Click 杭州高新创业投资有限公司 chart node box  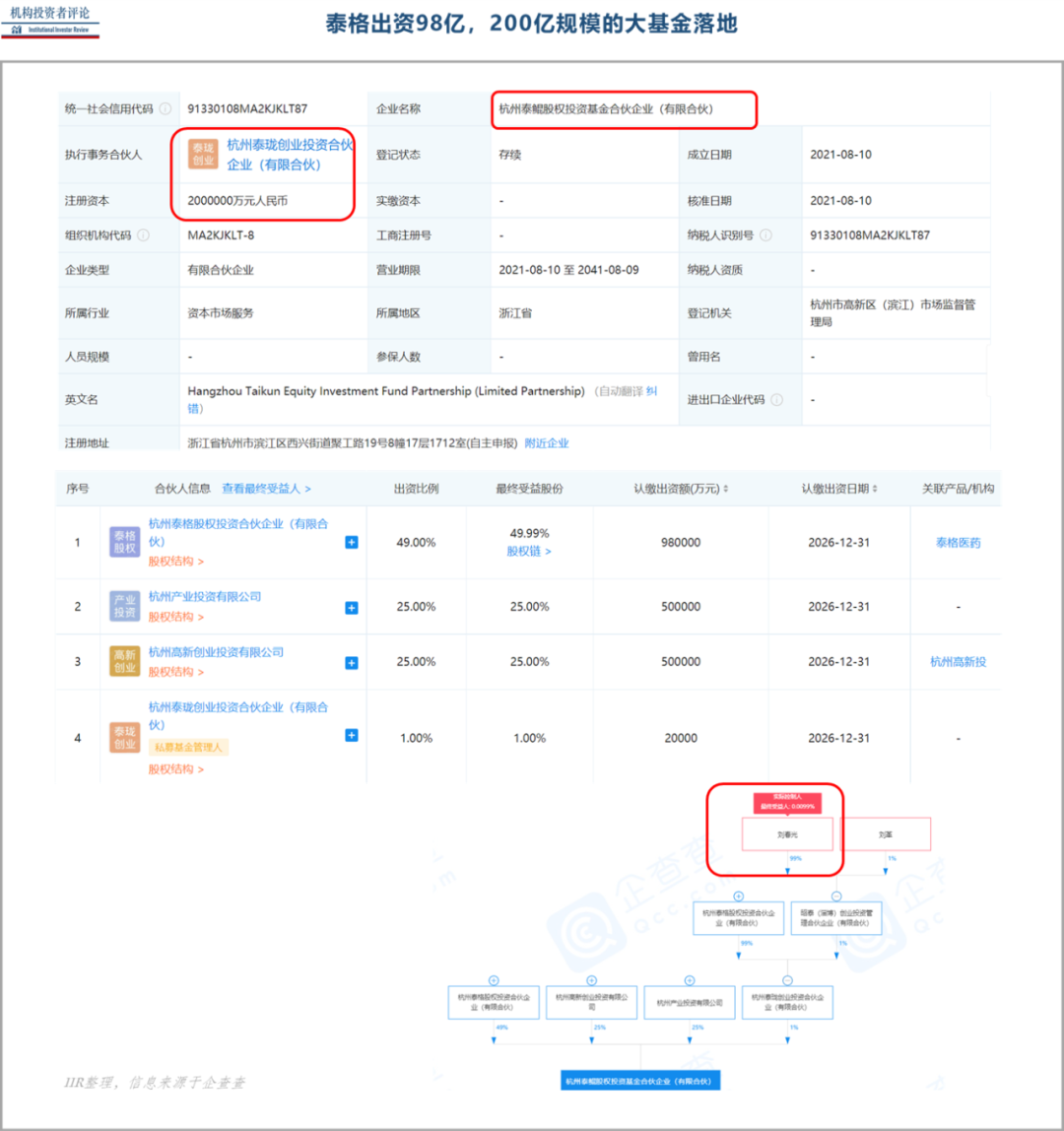point(591,1002)
